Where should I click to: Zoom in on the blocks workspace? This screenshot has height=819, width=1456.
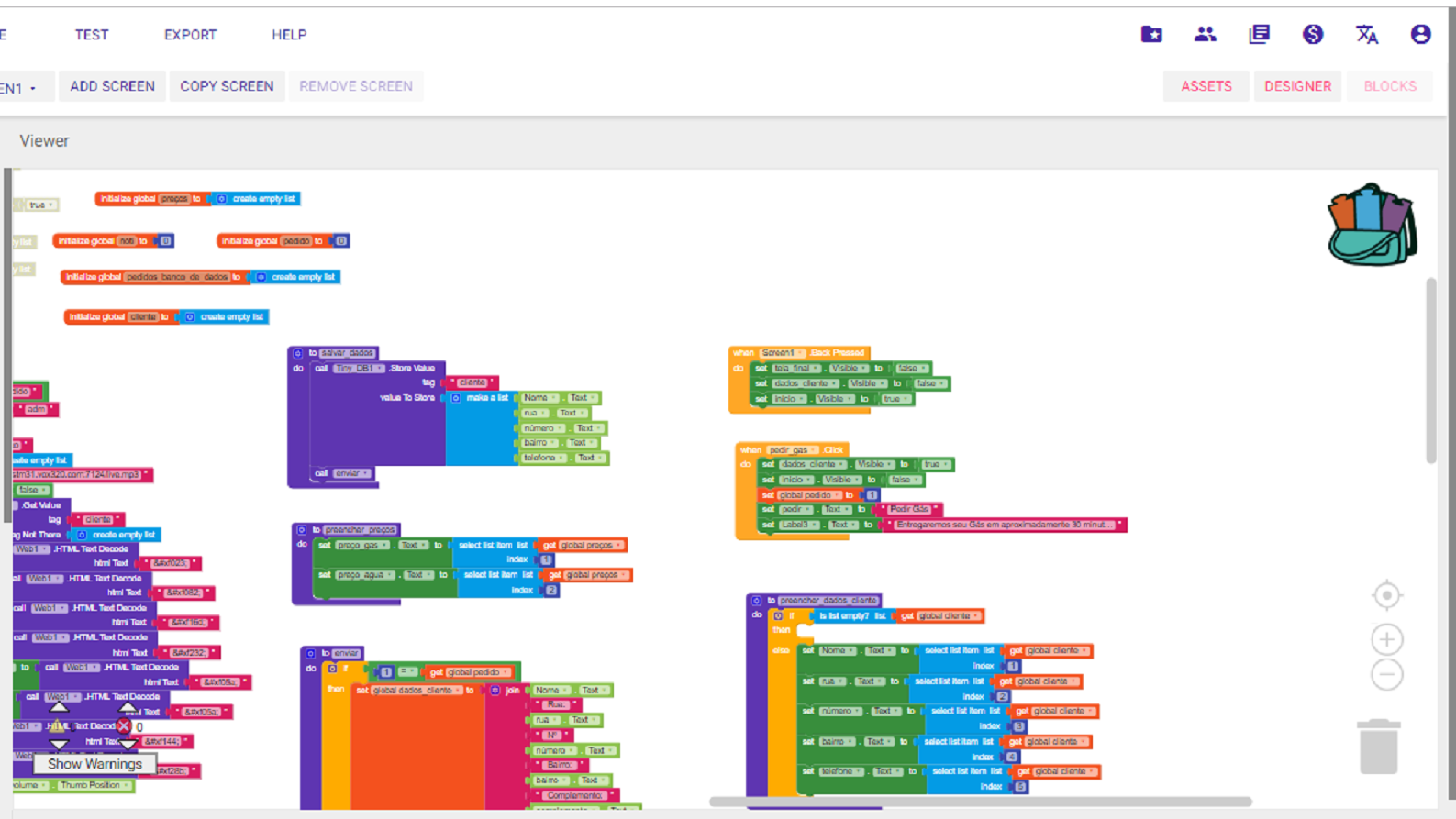click(1386, 638)
